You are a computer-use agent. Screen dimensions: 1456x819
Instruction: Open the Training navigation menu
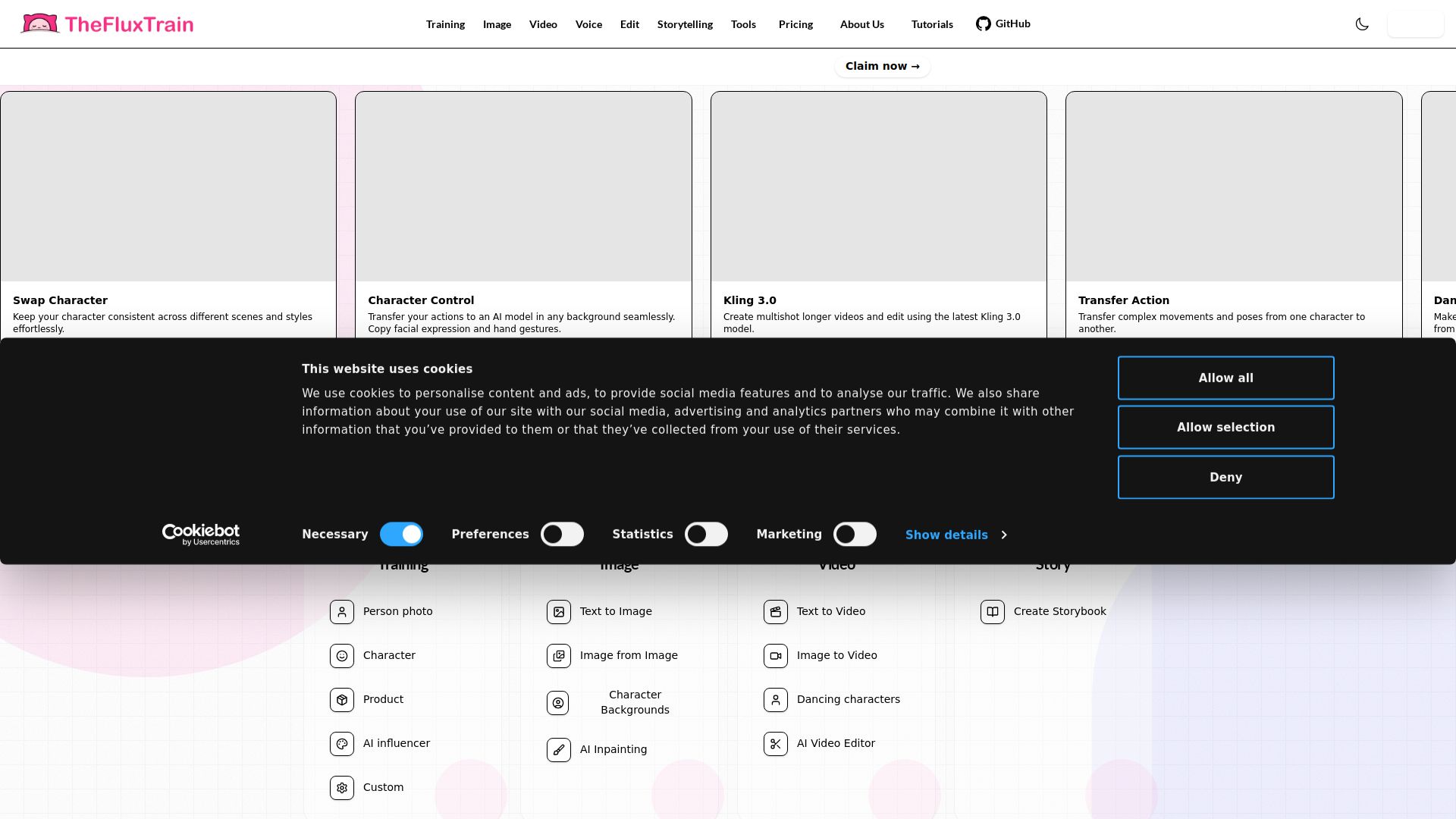[x=445, y=24]
